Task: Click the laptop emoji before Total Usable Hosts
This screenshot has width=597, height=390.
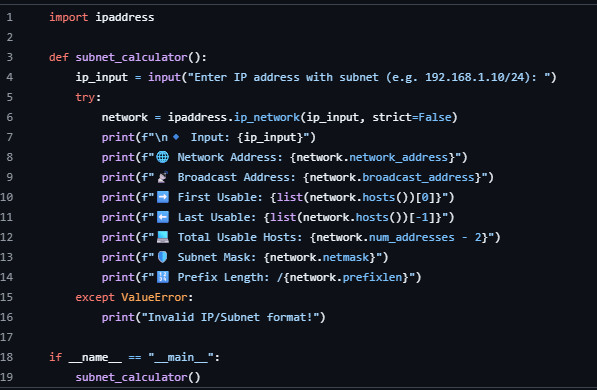Action: 163,237
